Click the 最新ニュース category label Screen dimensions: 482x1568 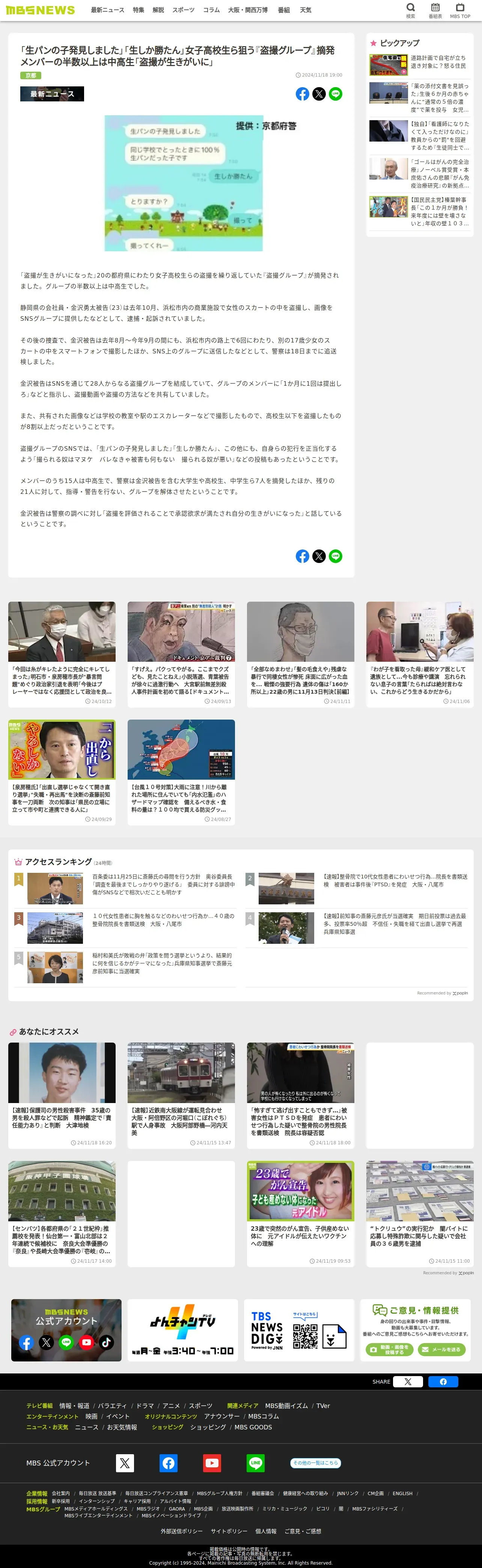click(52, 94)
